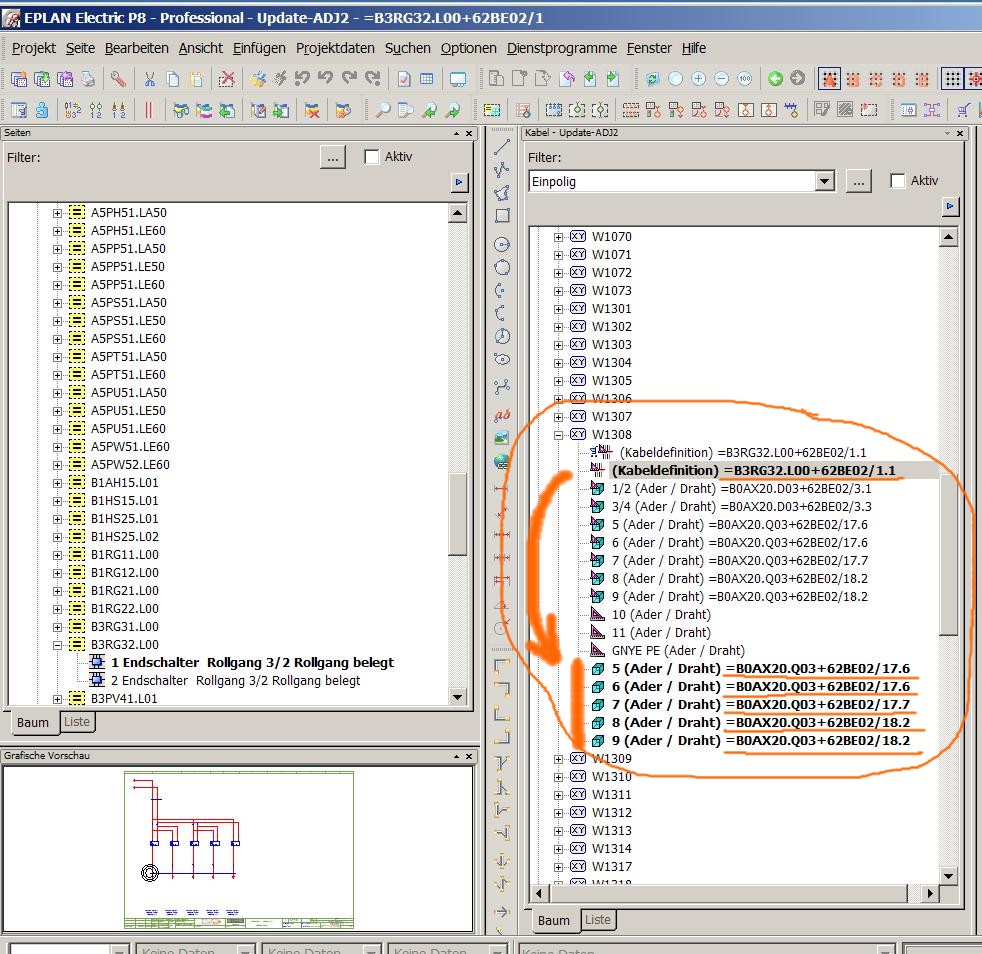Select the circle drawing tool

[502, 244]
